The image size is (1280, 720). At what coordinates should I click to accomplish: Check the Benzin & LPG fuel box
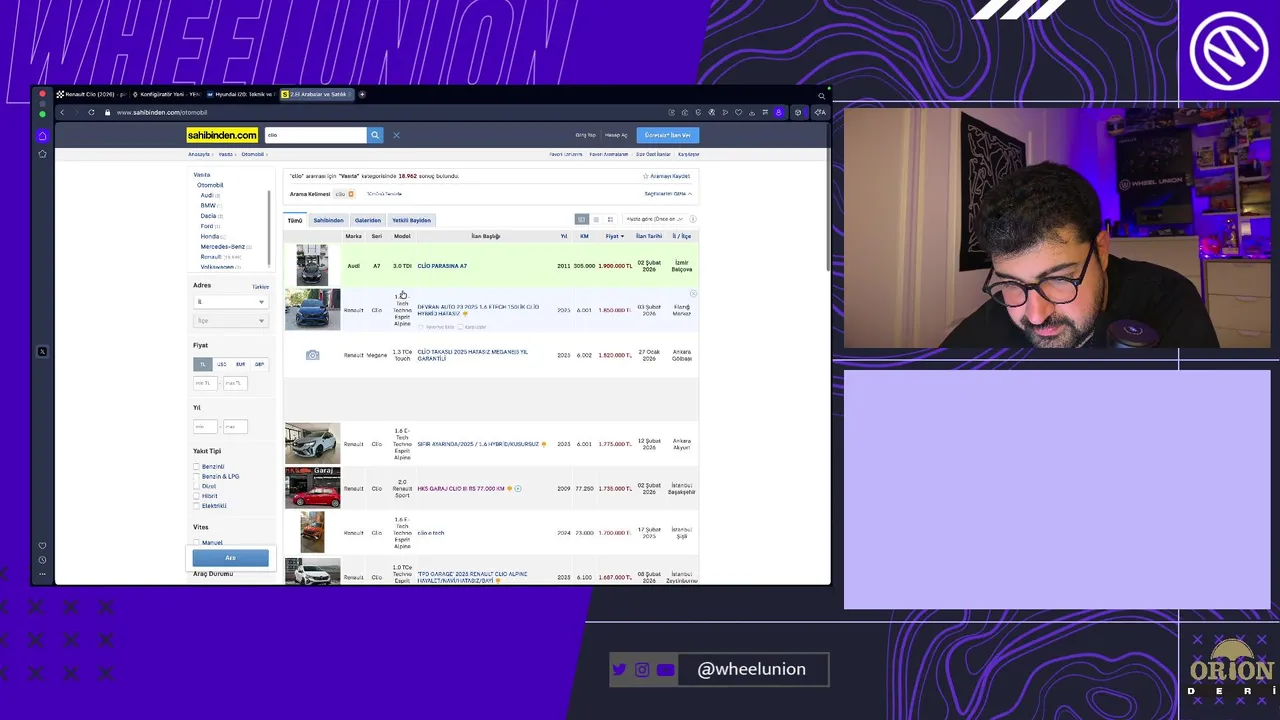click(x=197, y=477)
